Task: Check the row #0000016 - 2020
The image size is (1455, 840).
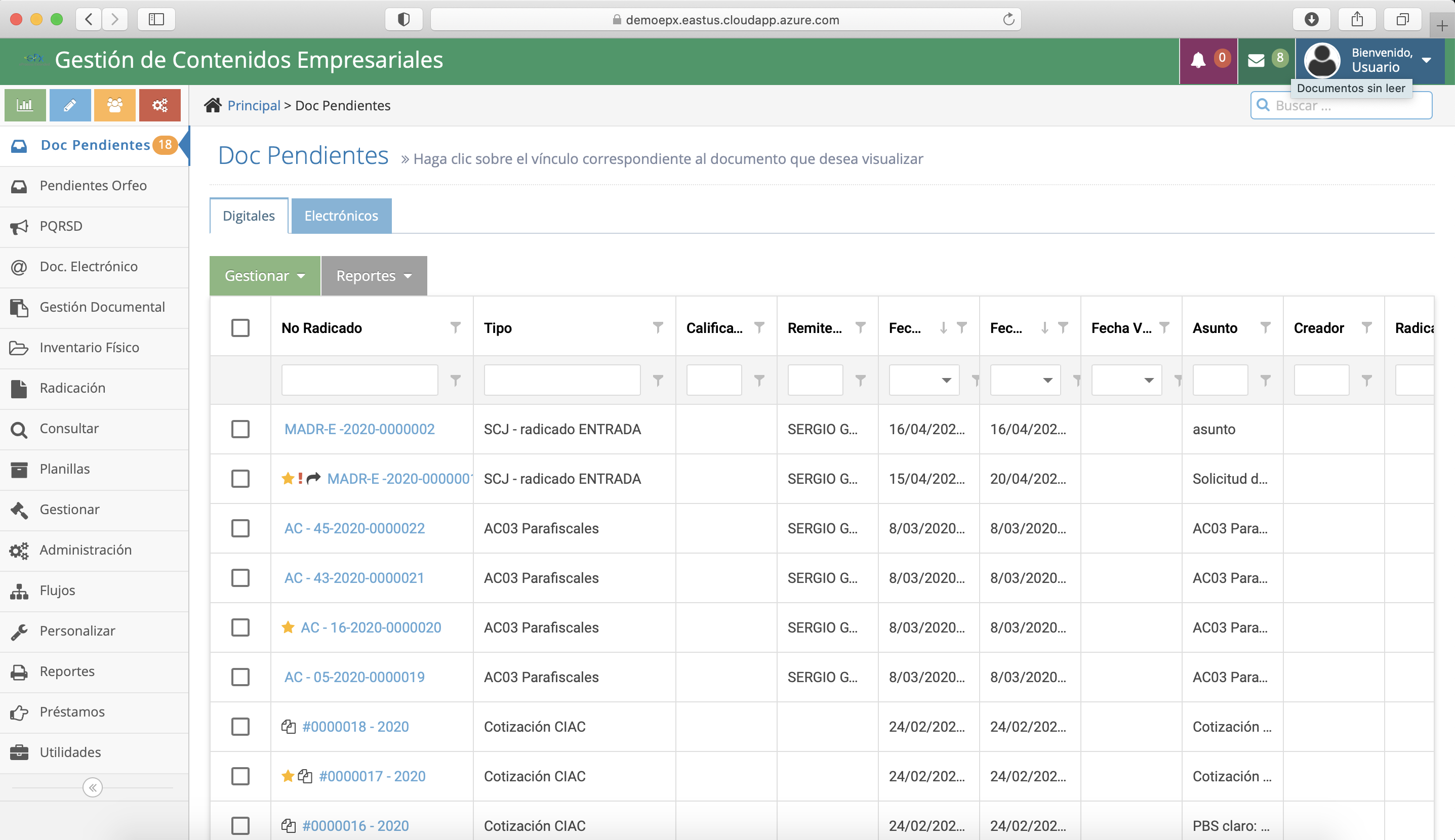Action: (240, 826)
